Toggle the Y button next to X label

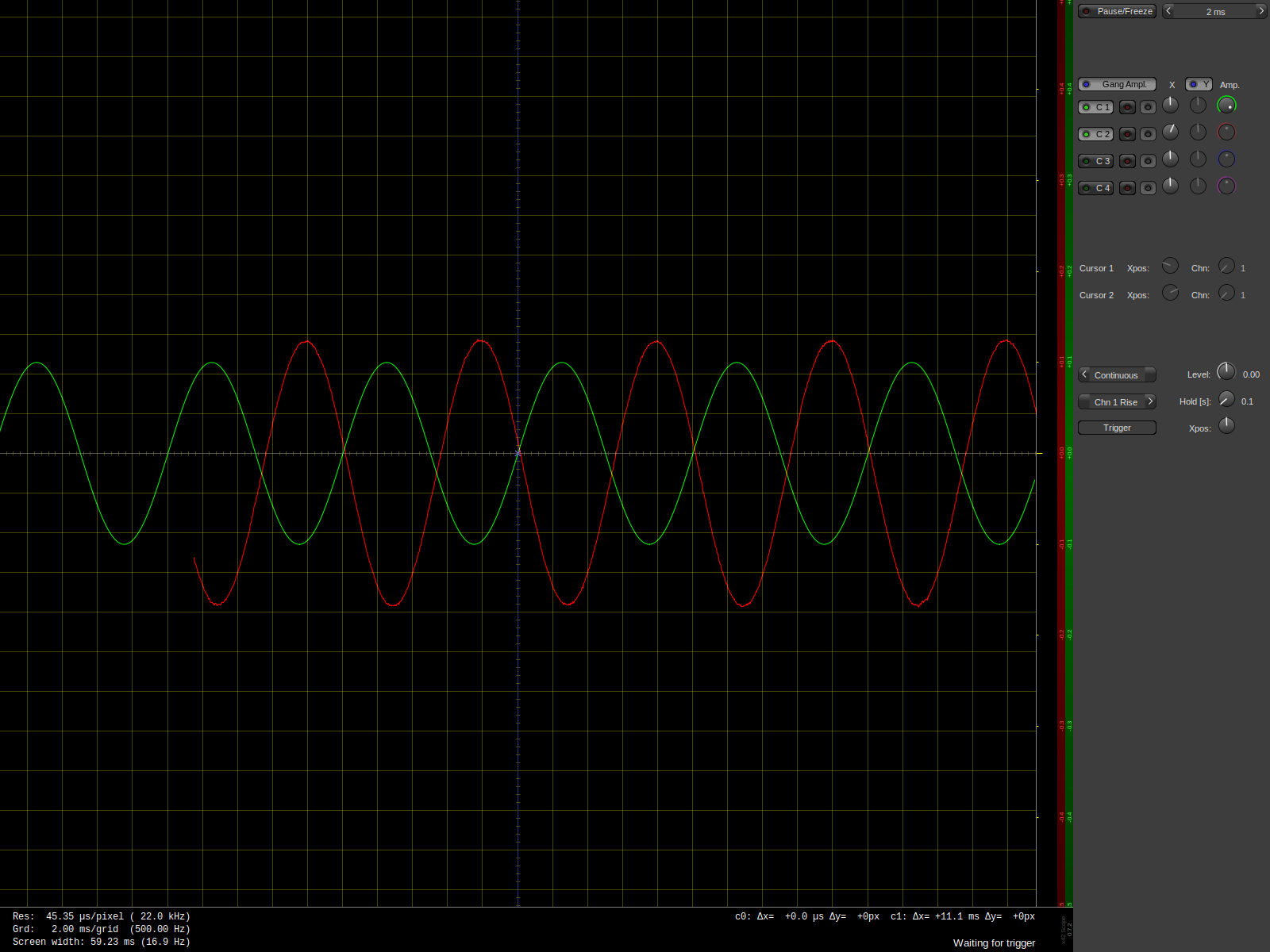click(x=1199, y=84)
